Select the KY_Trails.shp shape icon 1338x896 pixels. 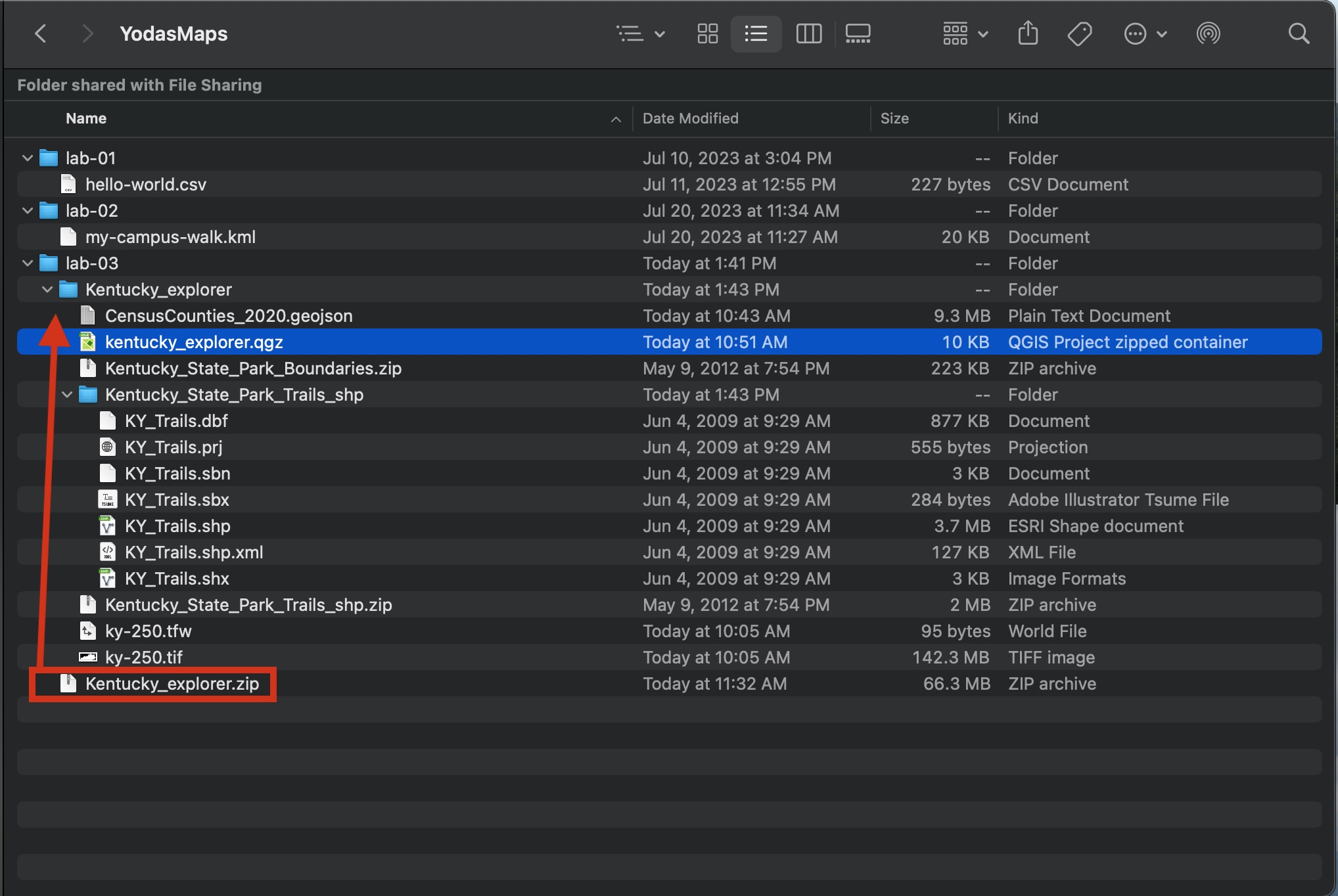[x=108, y=526]
